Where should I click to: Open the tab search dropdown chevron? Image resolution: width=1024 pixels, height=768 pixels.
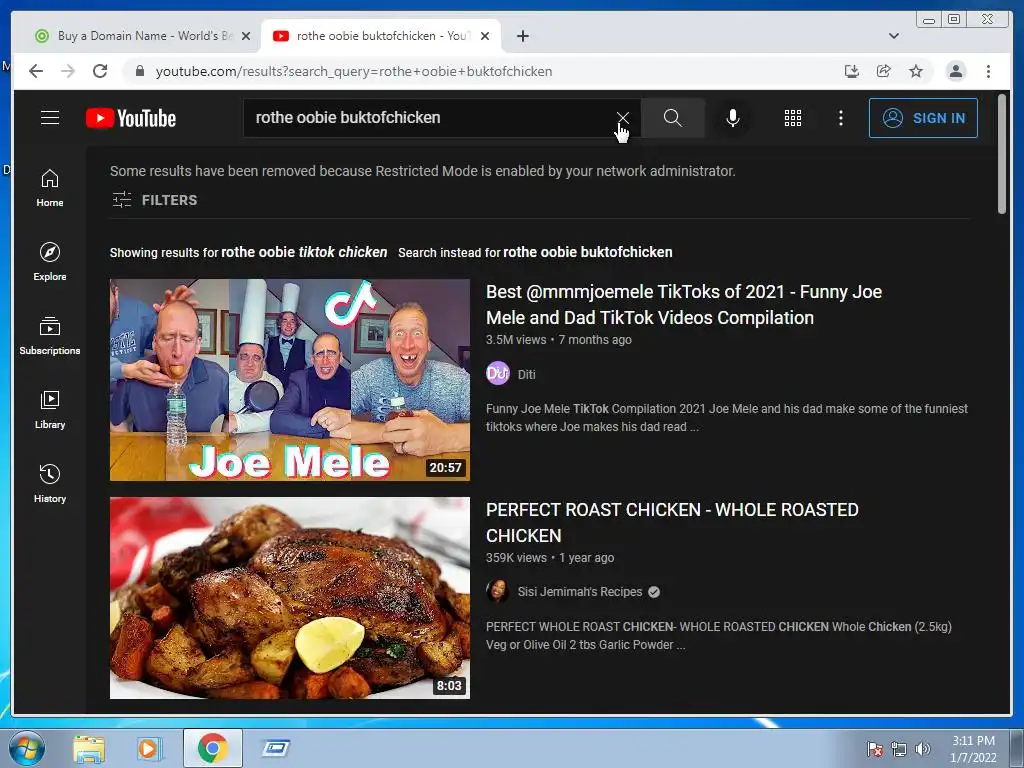[893, 36]
